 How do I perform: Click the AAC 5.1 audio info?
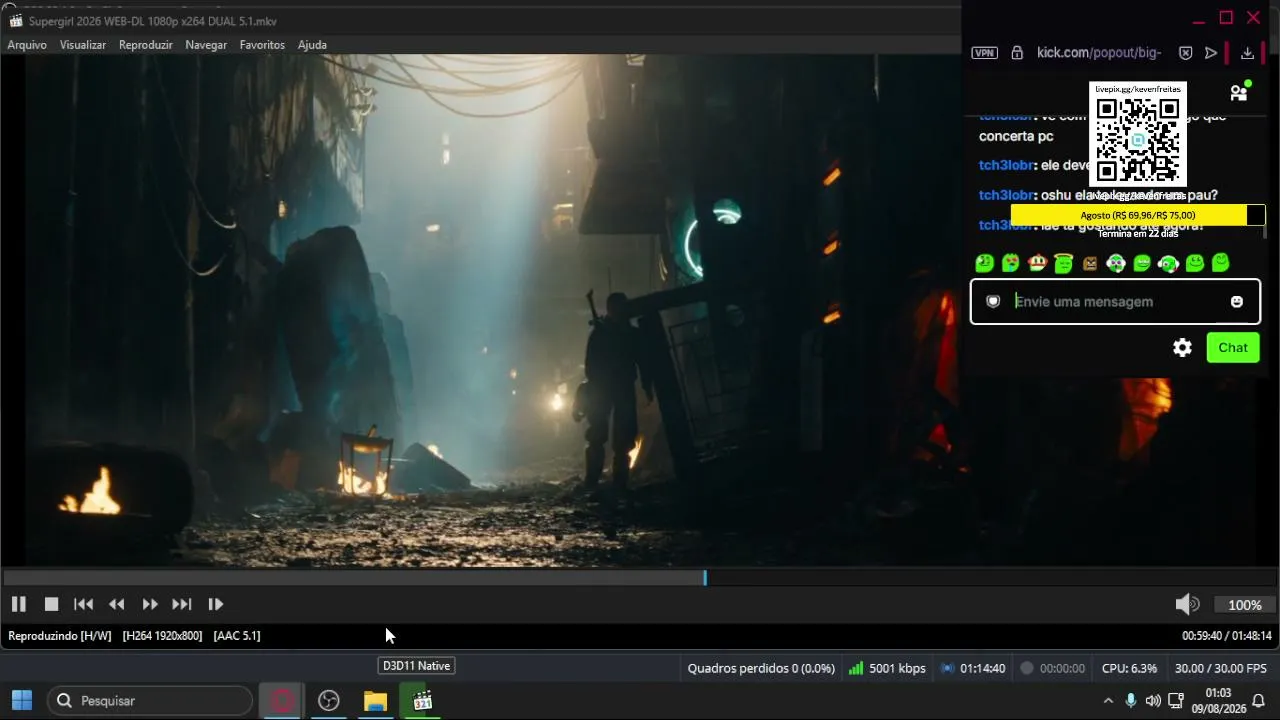point(237,635)
